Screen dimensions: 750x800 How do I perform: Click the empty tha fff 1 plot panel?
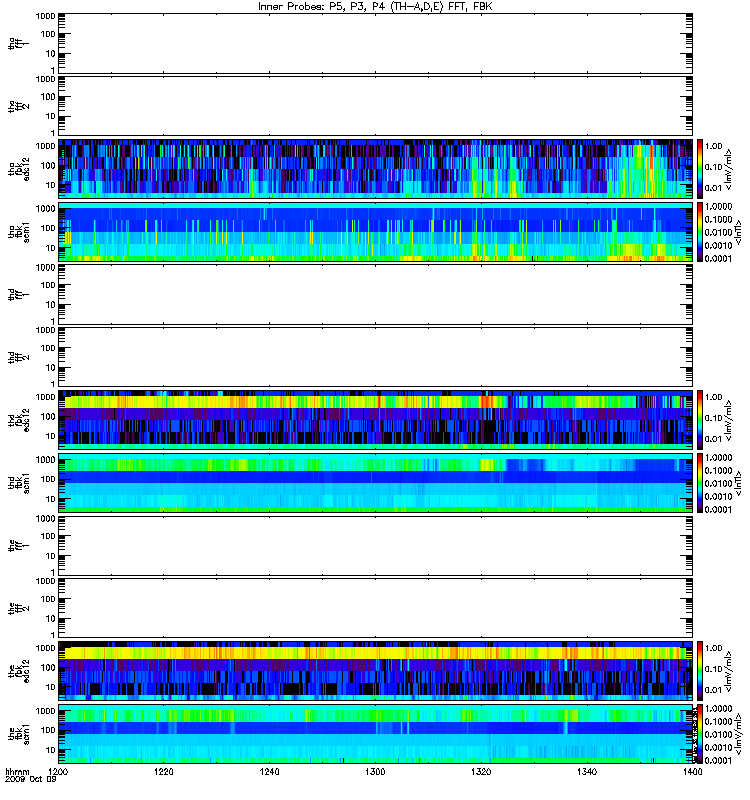375,43
